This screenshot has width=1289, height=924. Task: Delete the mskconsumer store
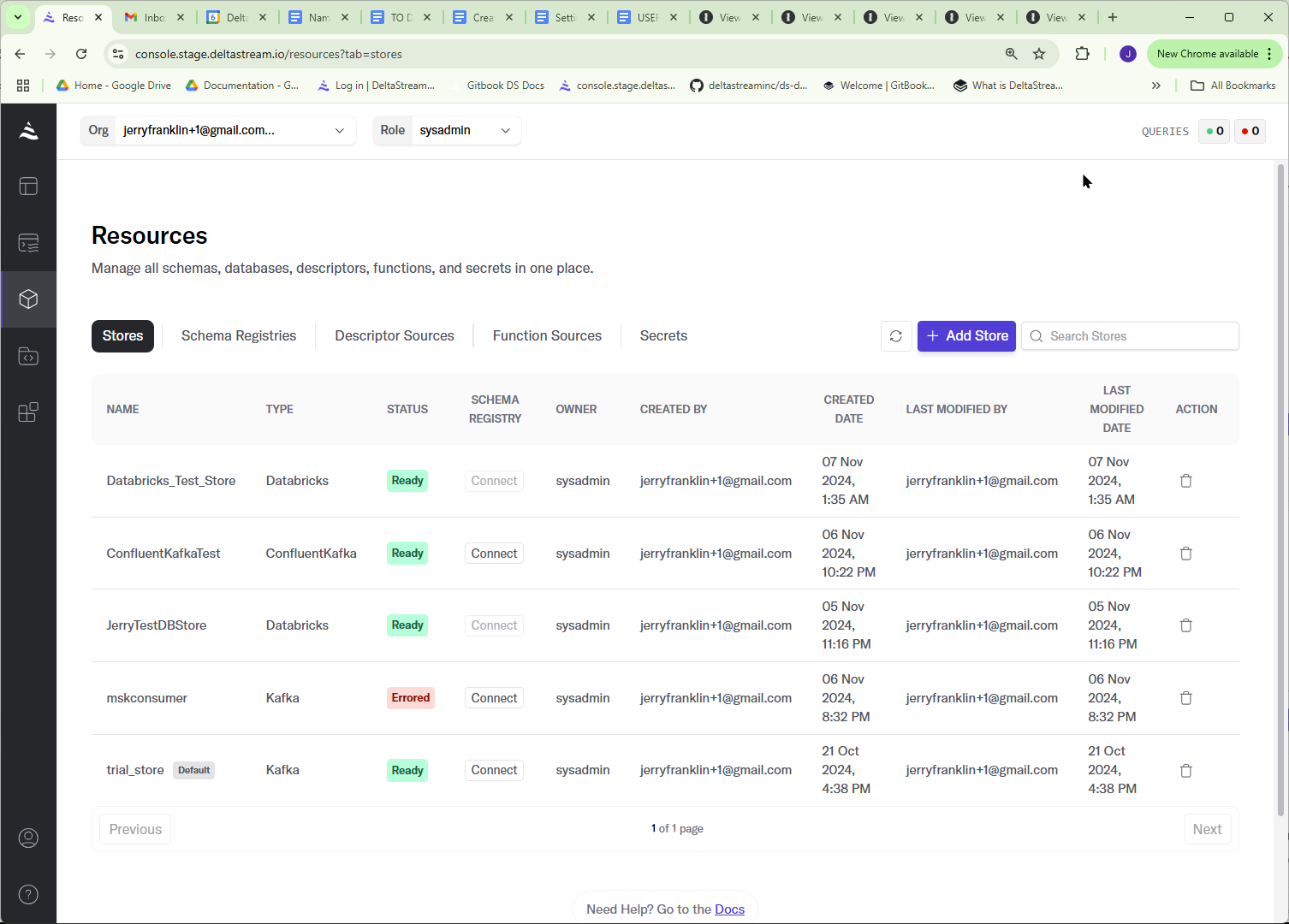(x=1186, y=698)
